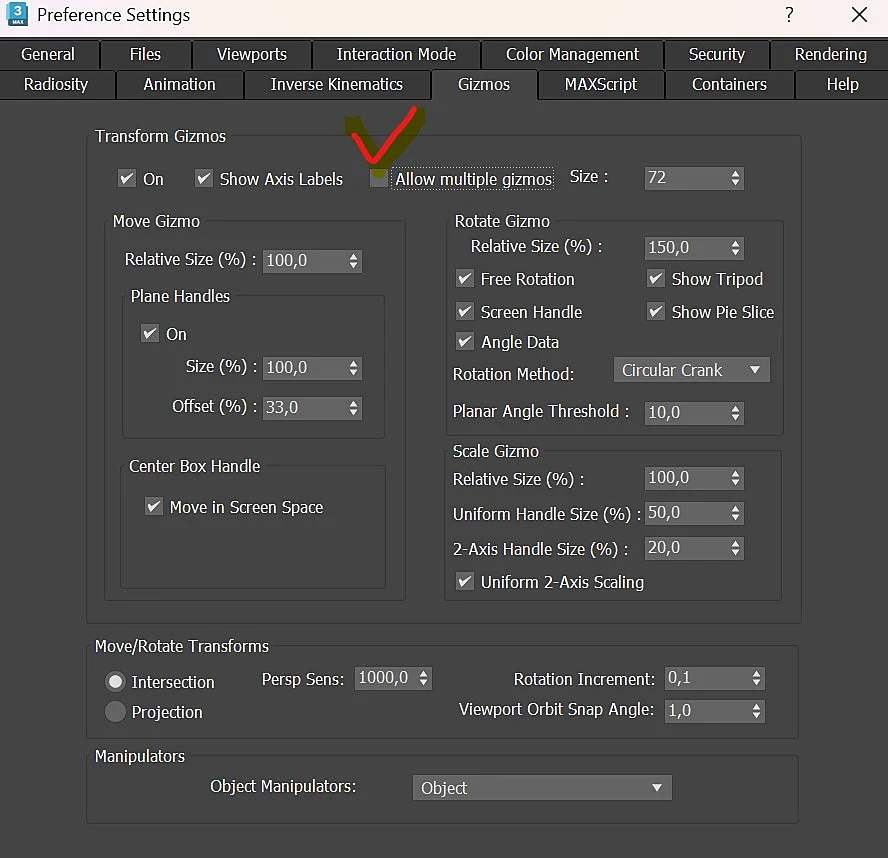Screen dimensions: 888x858
Task: Open the Rendering tab
Action: 830,54
